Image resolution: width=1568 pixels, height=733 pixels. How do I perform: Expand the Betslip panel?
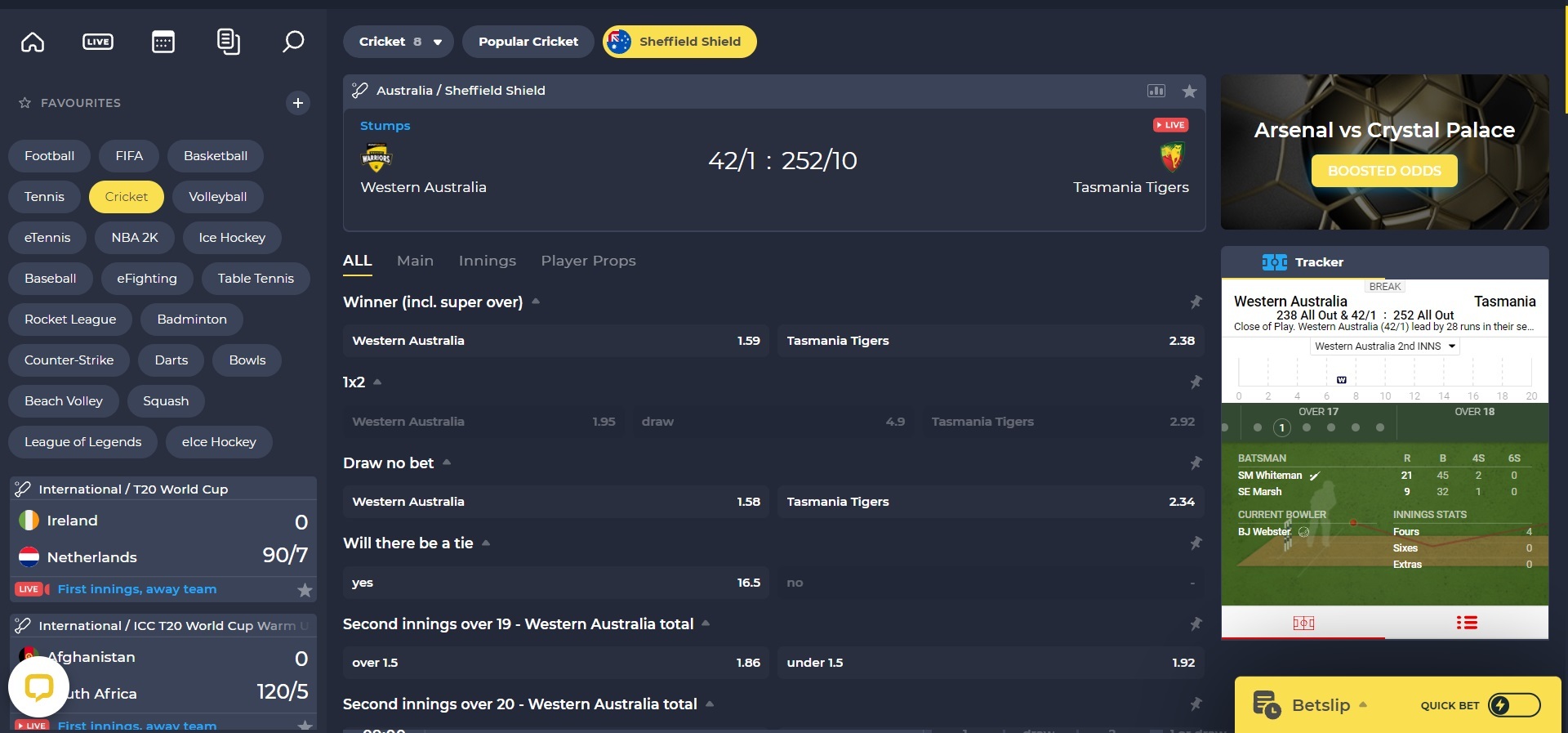[1363, 704]
